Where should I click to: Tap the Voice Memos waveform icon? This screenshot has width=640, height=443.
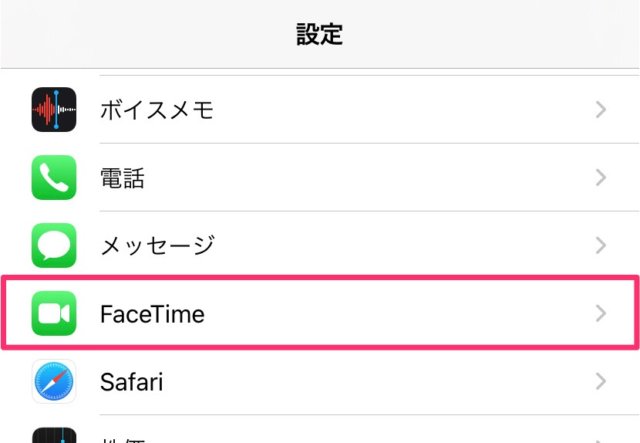[54, 109]
